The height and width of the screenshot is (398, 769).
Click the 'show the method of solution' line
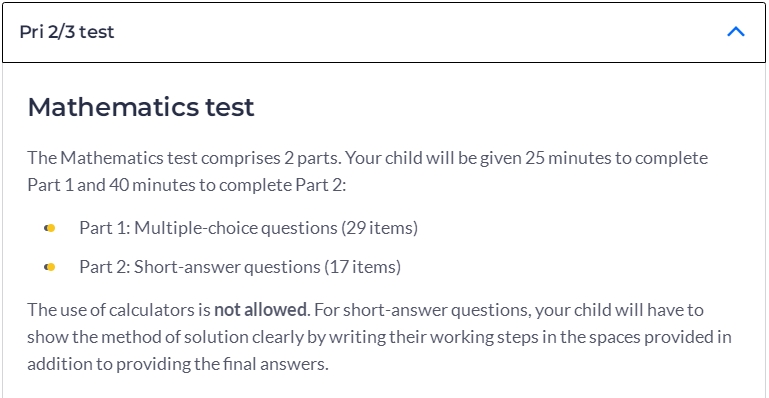tap(380, 337)
